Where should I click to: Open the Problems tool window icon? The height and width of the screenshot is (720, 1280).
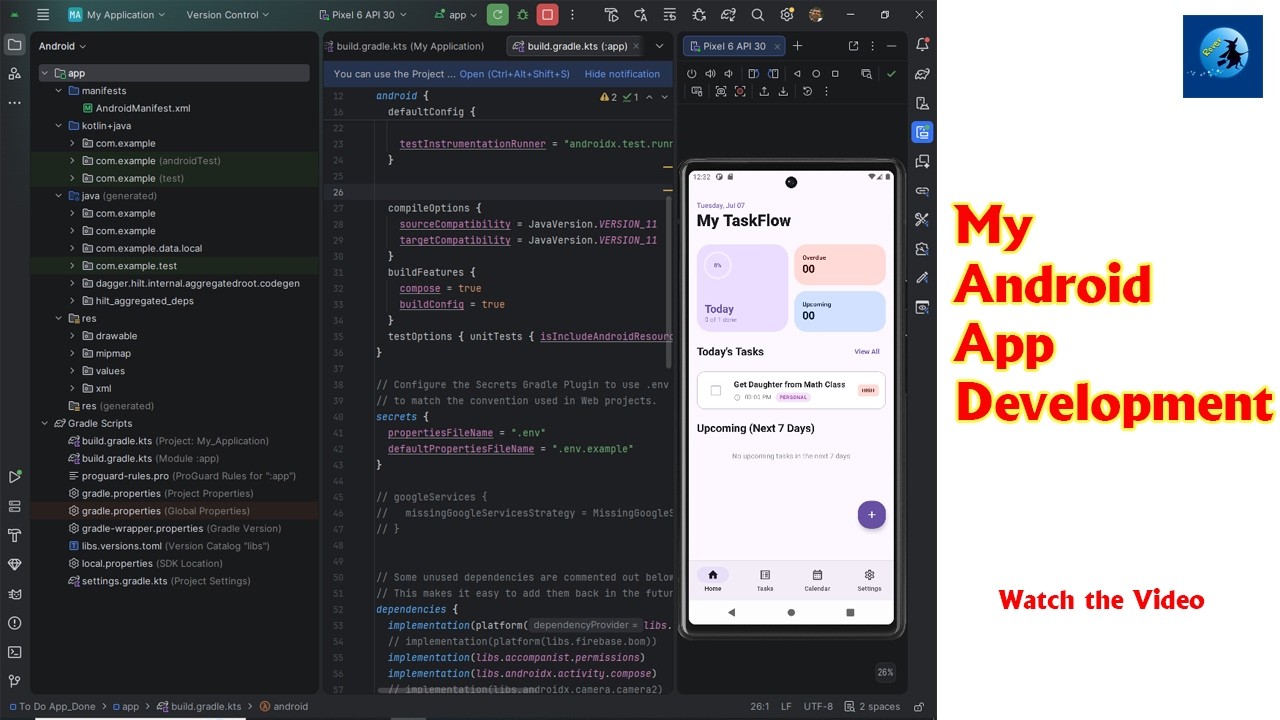point(14,623)
